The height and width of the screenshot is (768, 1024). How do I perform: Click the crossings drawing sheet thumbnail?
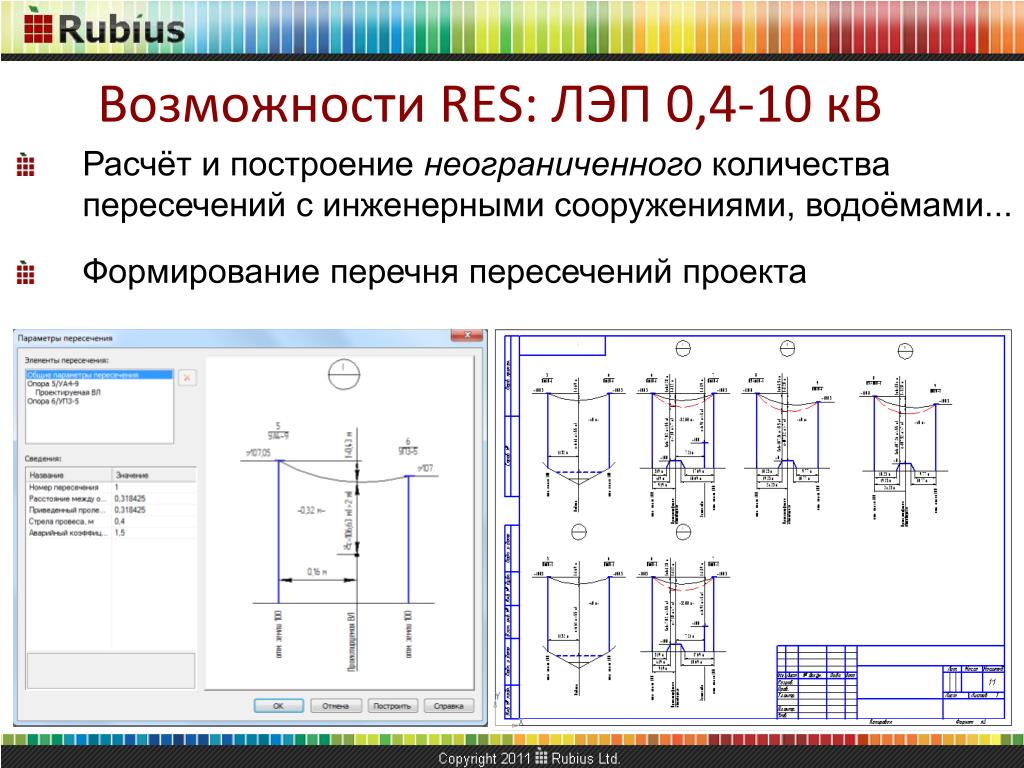click(753, 528)
